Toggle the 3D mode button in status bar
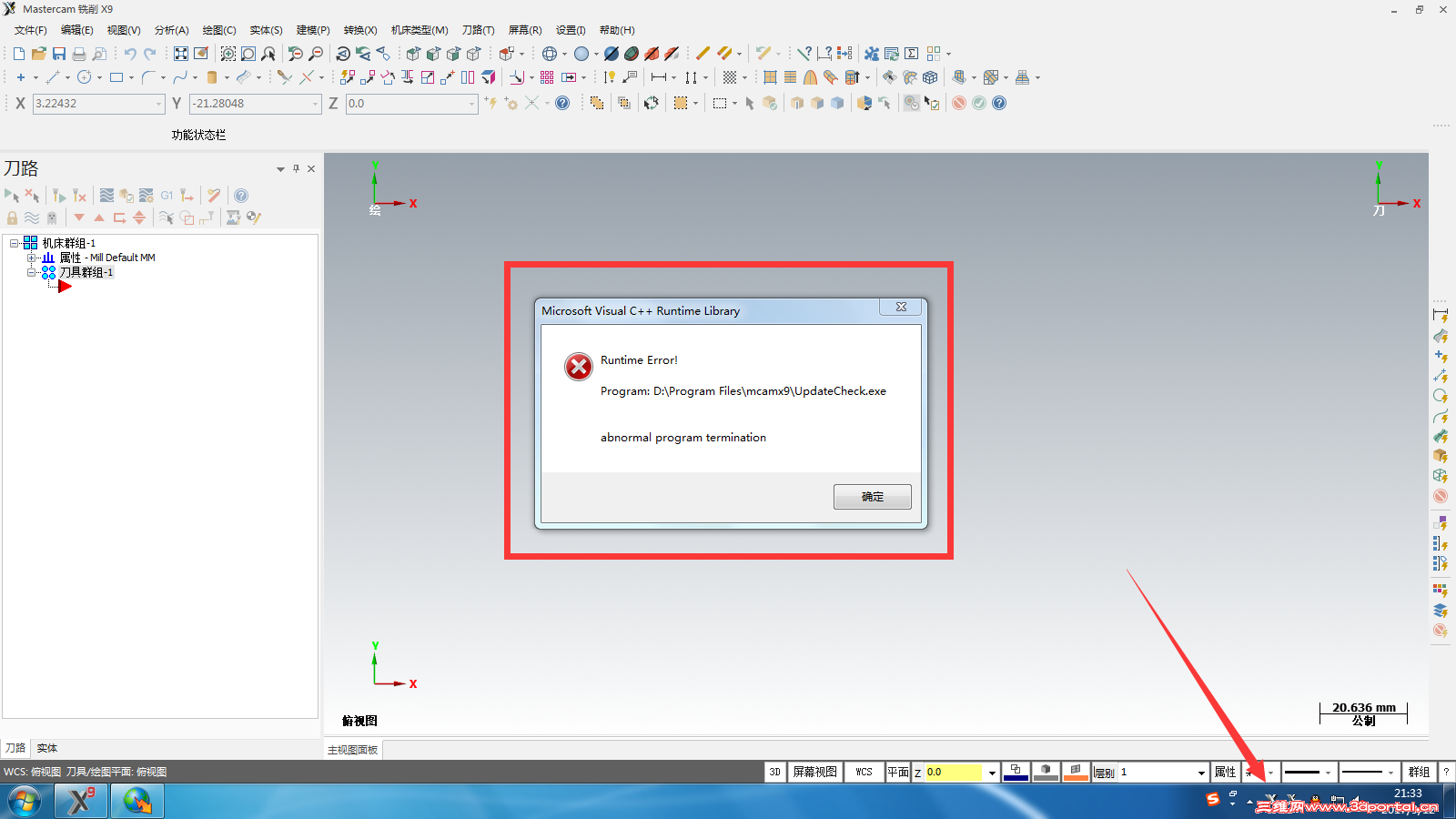 pyautogui.click(x=774, y=772)
